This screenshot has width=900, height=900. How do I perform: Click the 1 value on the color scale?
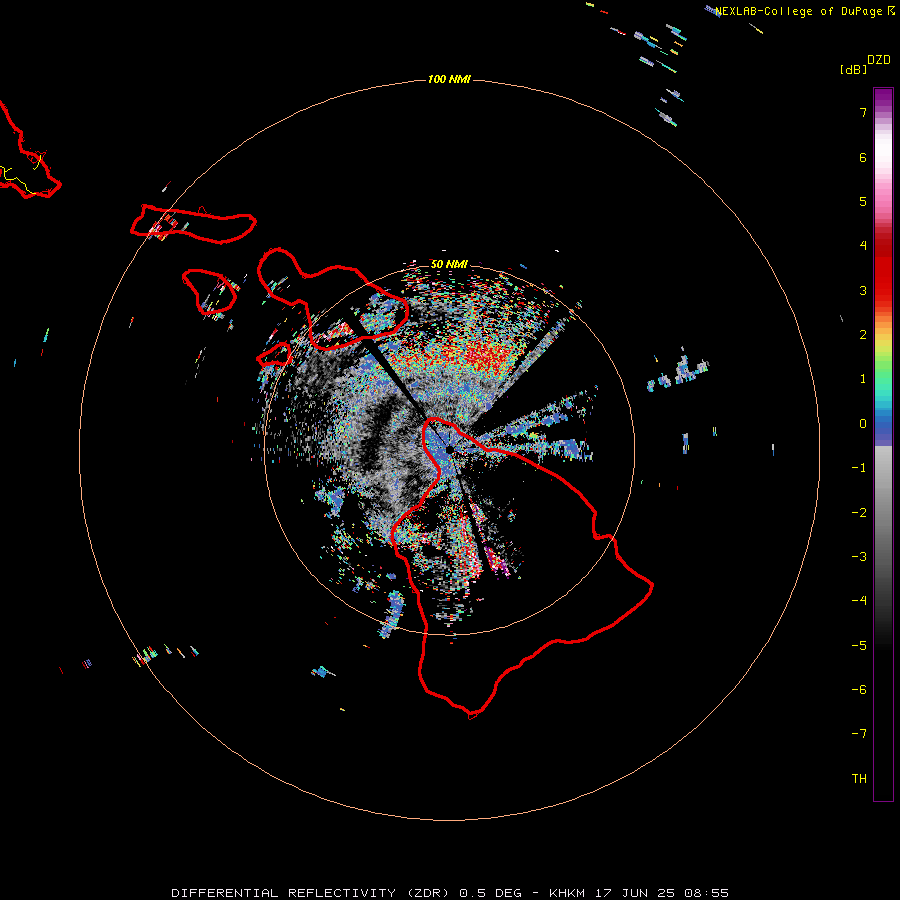coord(863,379)
